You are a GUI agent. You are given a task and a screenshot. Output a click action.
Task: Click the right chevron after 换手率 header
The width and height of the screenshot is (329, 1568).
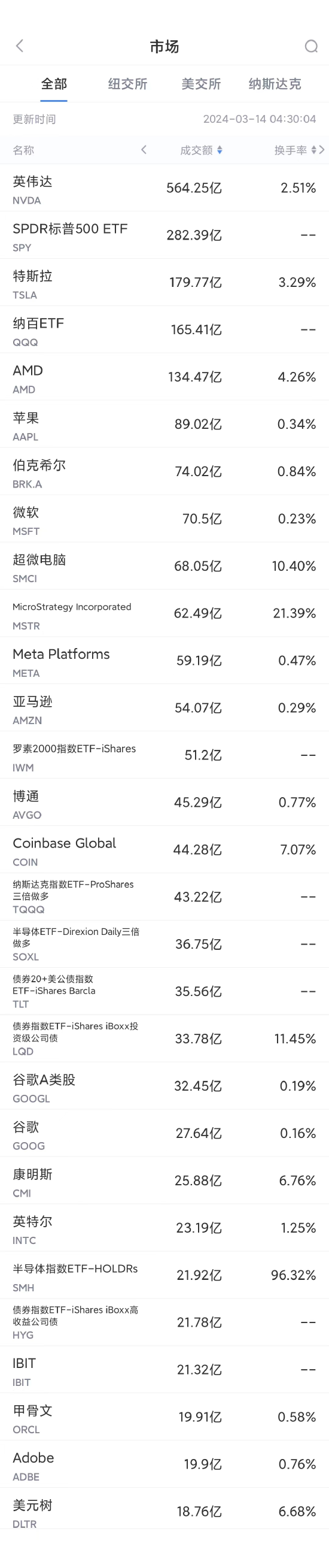322,150
